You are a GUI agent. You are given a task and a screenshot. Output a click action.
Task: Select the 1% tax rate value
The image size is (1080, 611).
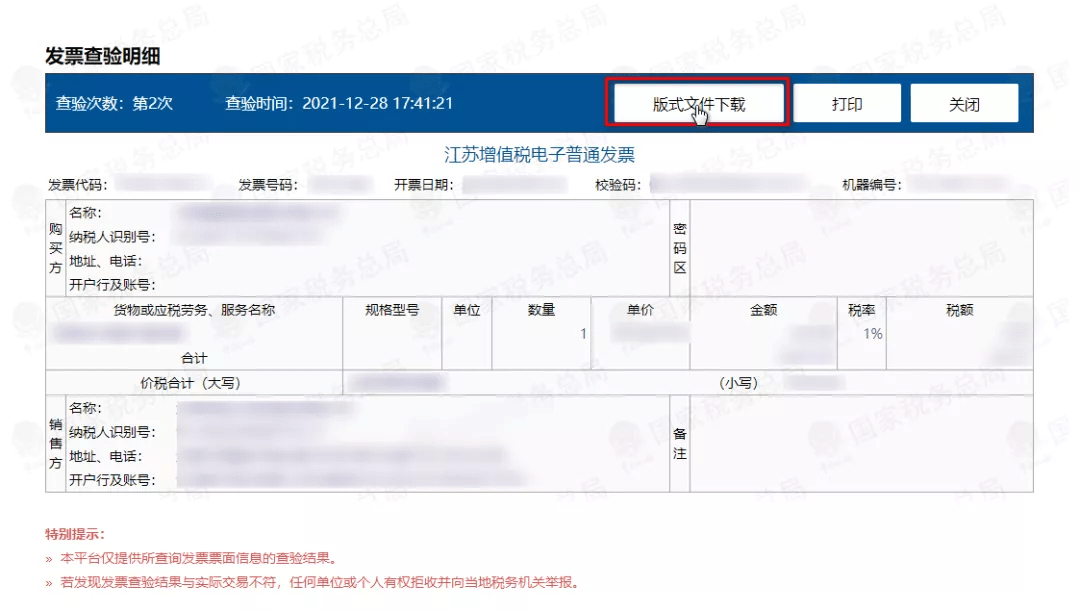click(873, 334)
